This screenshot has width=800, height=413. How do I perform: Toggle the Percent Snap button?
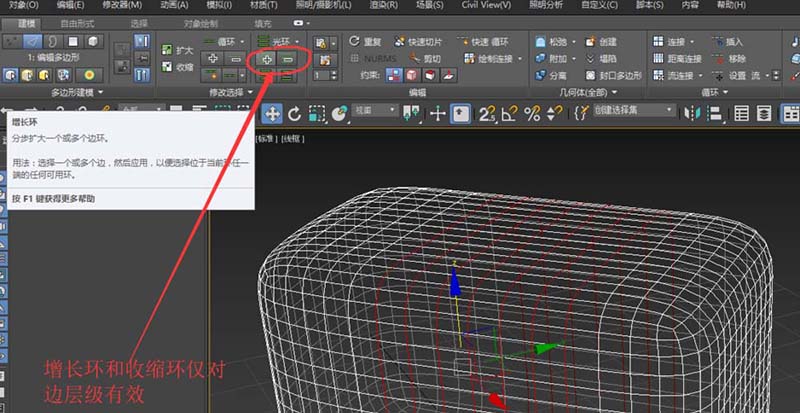(x=532, y=113)
